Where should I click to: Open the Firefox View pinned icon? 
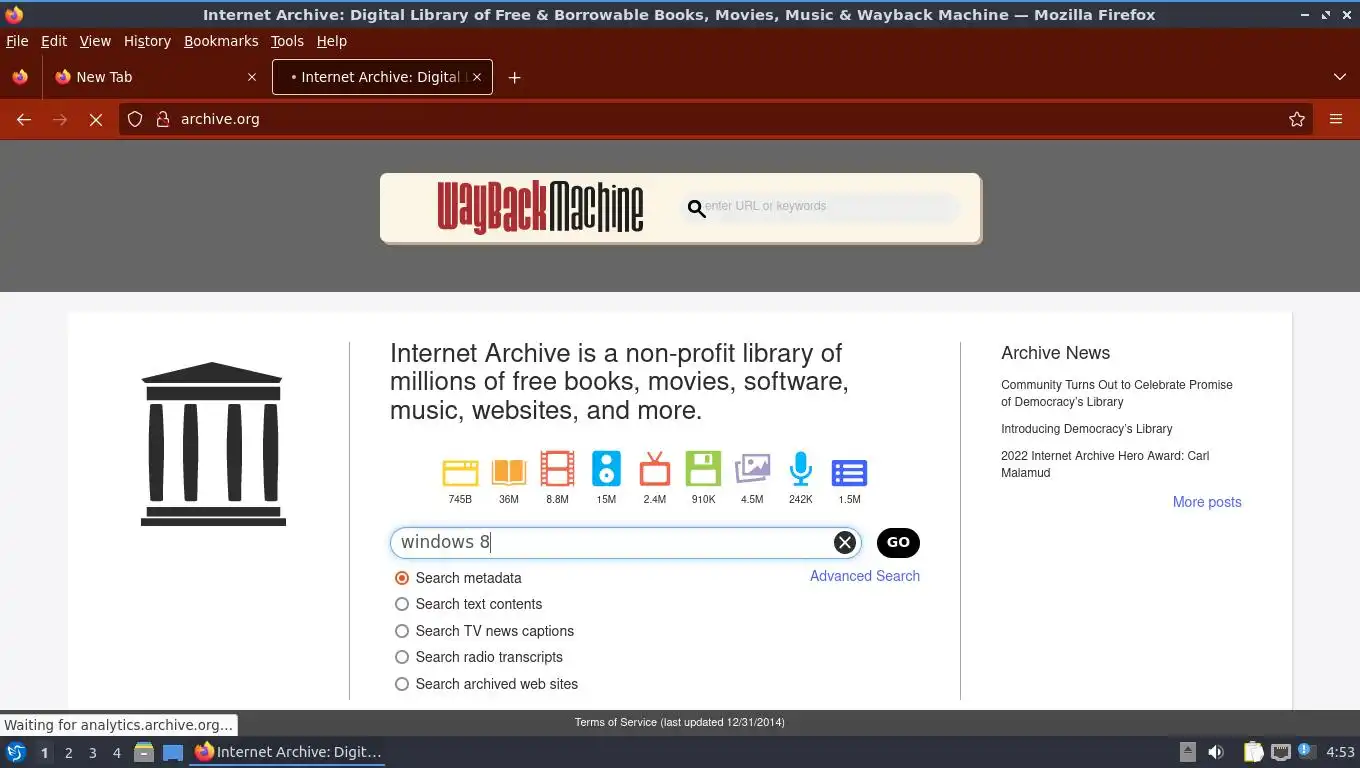(x=20, y=77)
